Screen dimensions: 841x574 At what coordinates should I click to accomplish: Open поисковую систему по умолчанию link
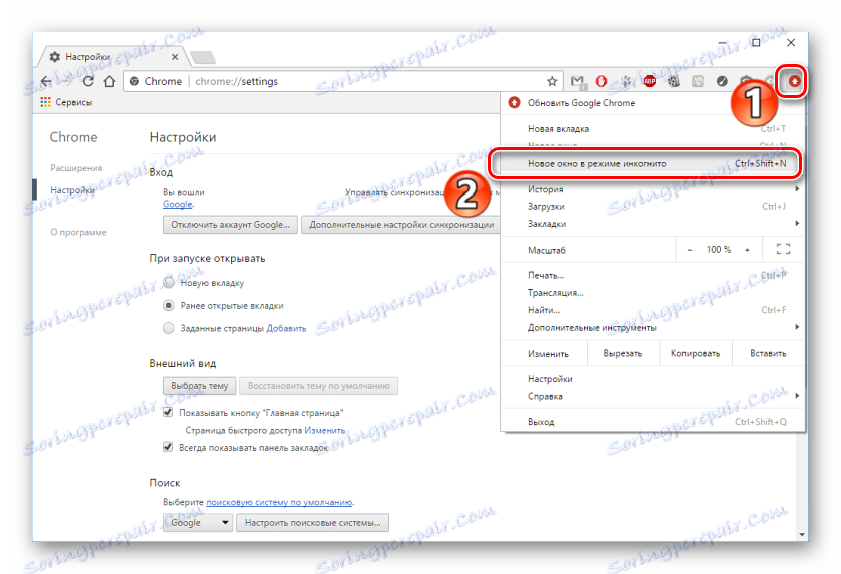(279, 502)
